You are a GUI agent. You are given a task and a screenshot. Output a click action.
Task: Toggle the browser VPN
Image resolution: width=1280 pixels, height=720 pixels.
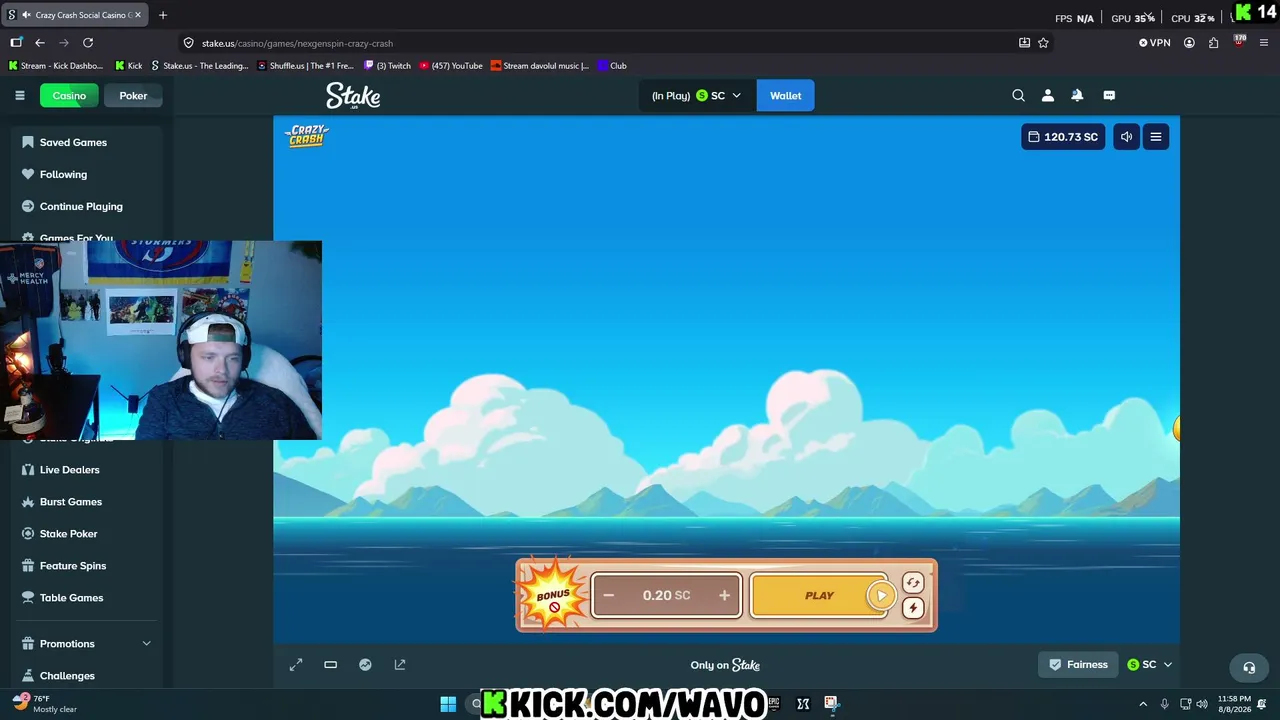pos(1154,43)
